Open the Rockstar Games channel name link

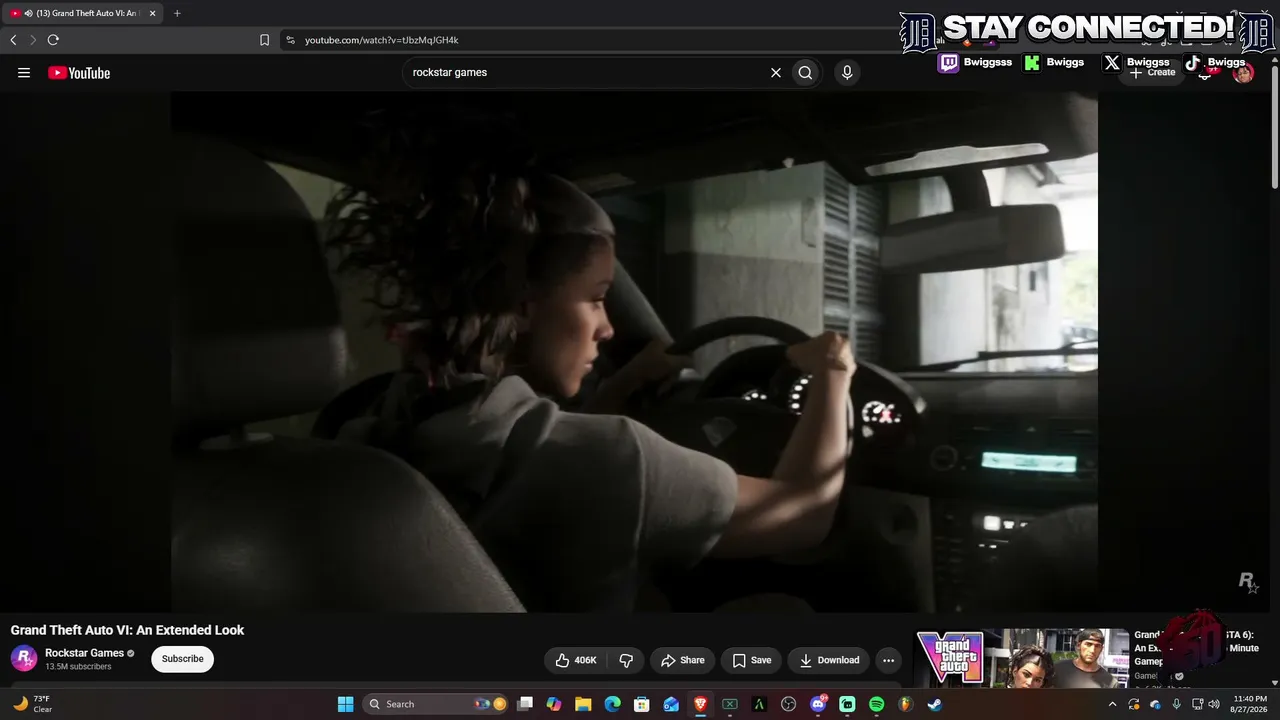tap(84, 653)
